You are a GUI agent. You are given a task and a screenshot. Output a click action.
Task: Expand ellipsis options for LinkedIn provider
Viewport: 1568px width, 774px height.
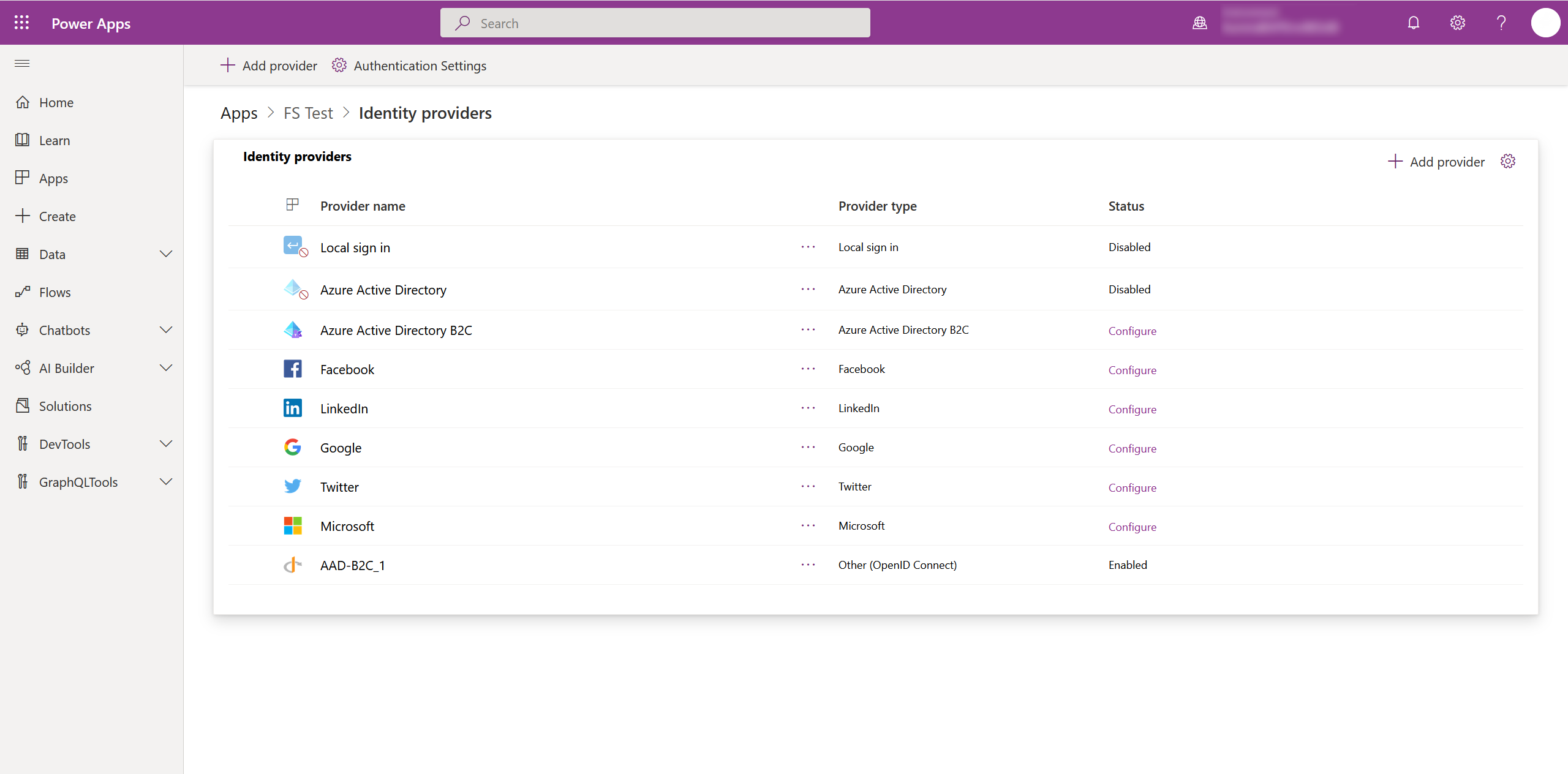[x=808, y=408]
